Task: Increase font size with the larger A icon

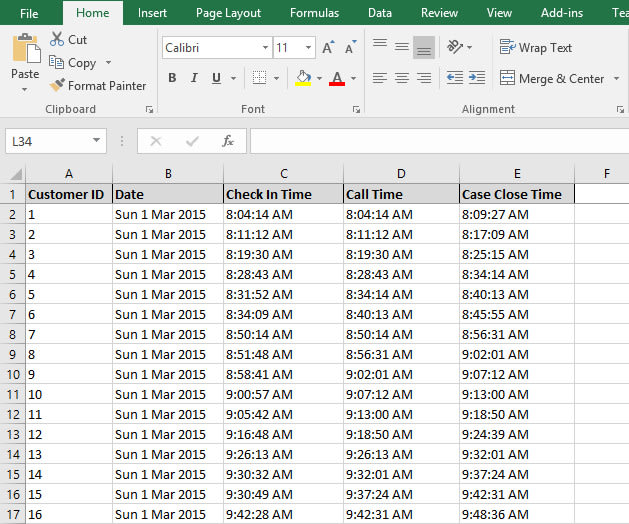Action: (x=328, y=48)
